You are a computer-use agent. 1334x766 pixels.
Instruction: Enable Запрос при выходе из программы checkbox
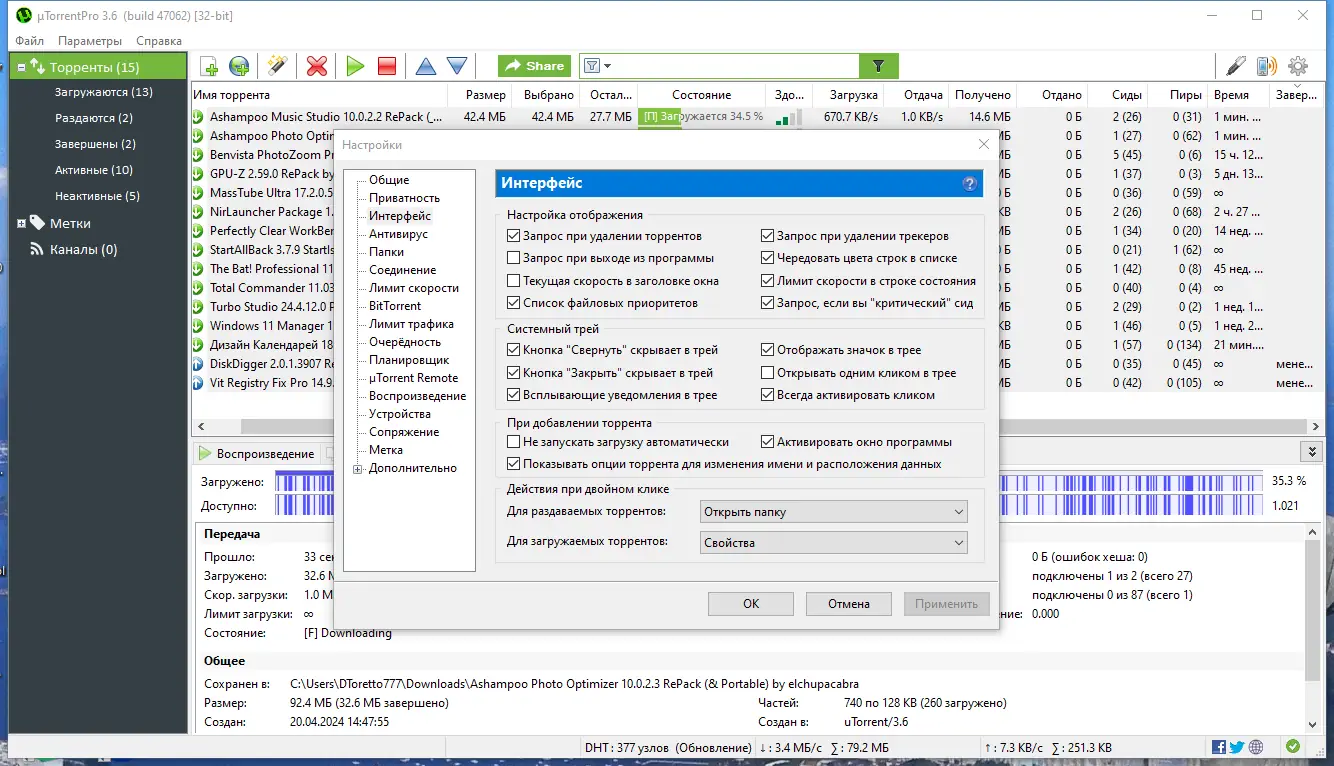pos(514,258)
